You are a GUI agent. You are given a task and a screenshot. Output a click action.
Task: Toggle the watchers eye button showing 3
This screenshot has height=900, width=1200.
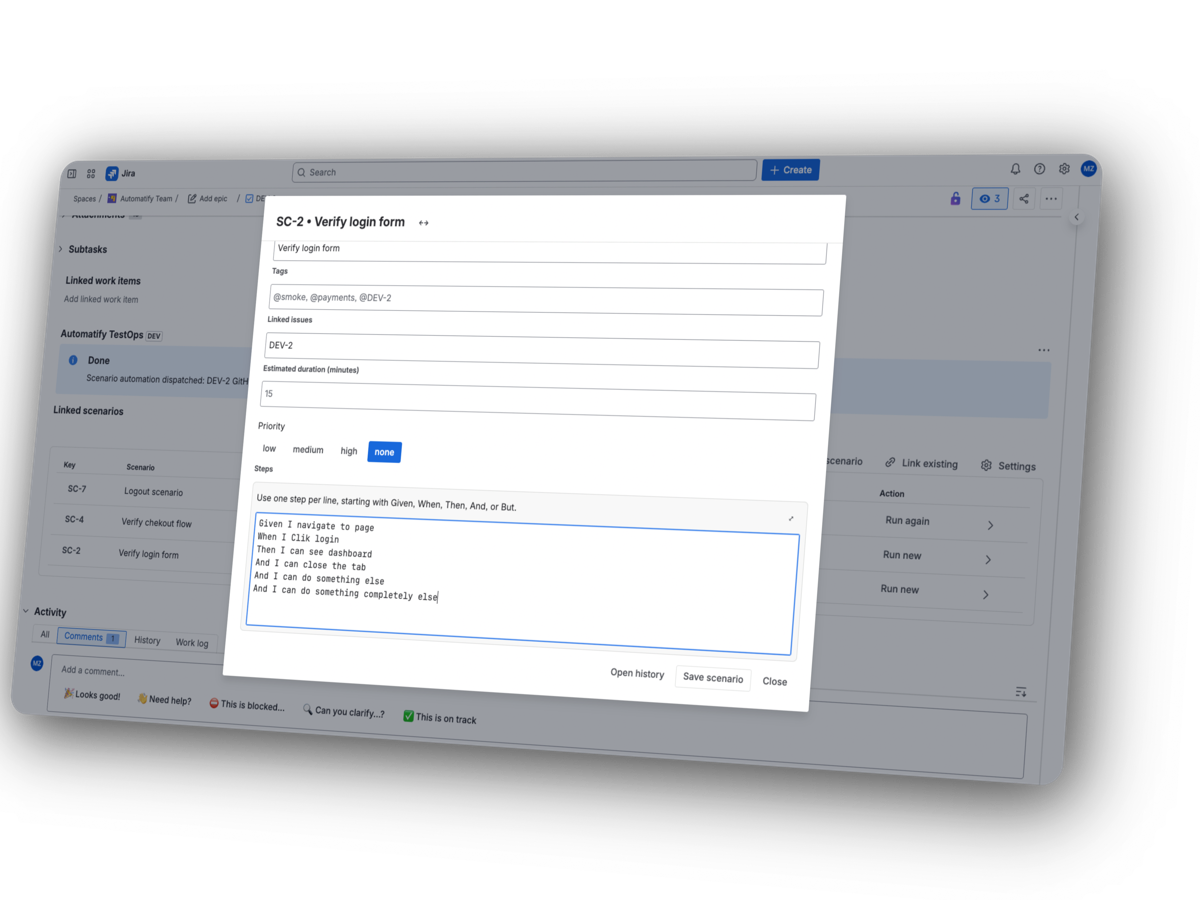point(990,199)
